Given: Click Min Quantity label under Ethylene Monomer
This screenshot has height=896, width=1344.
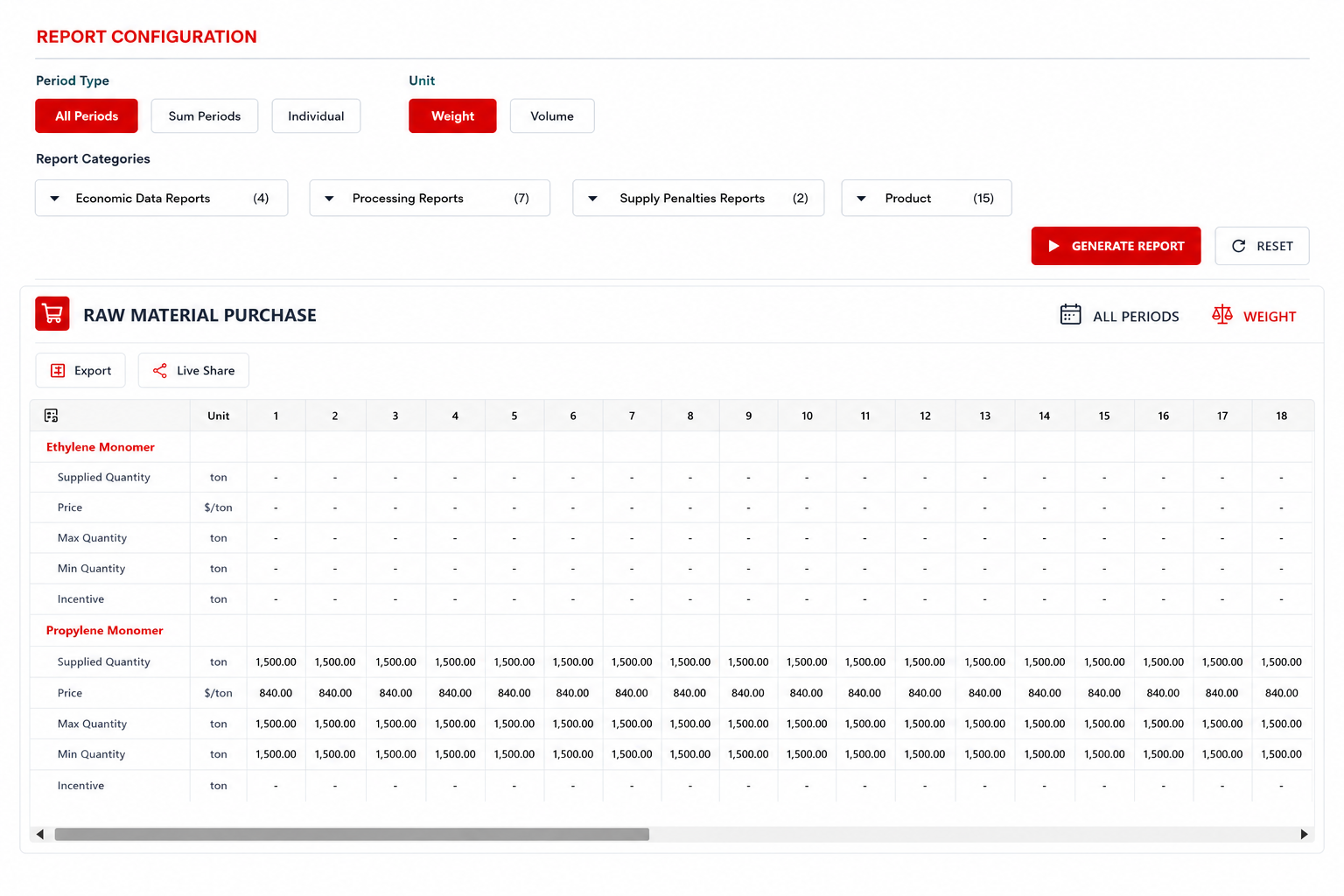Looking at the screenshot, I should coord(91,569).
